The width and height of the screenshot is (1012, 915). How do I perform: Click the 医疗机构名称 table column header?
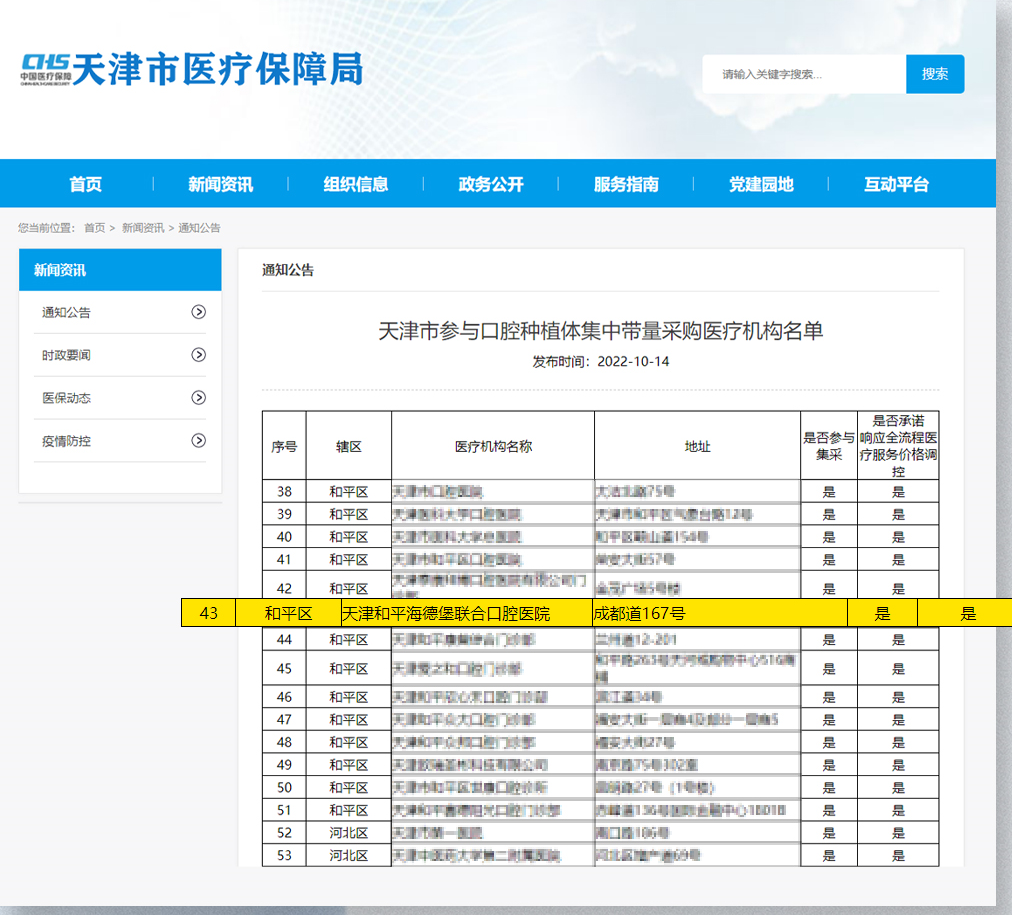click(x=493, y=447)
